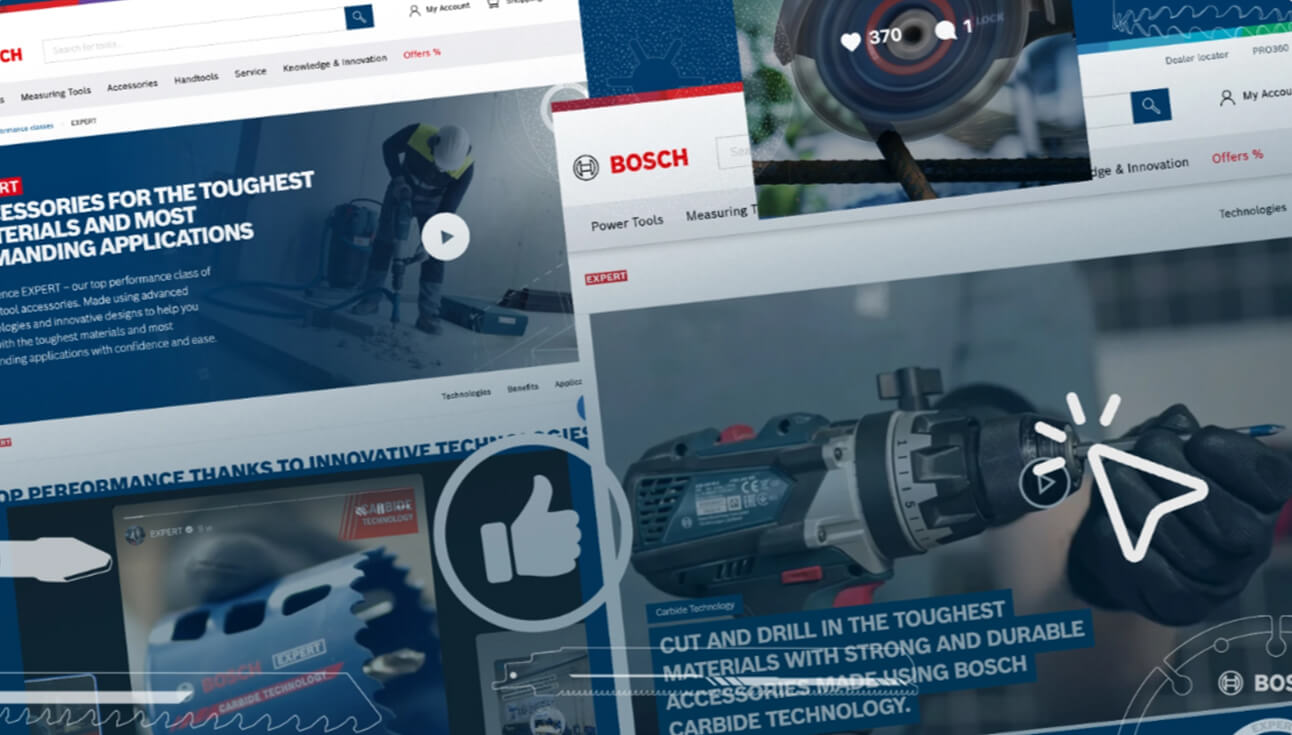This screenshot has width=1292, height=735.
Task: Open the PRO360 link
Action: click(x=1269, y=50)
